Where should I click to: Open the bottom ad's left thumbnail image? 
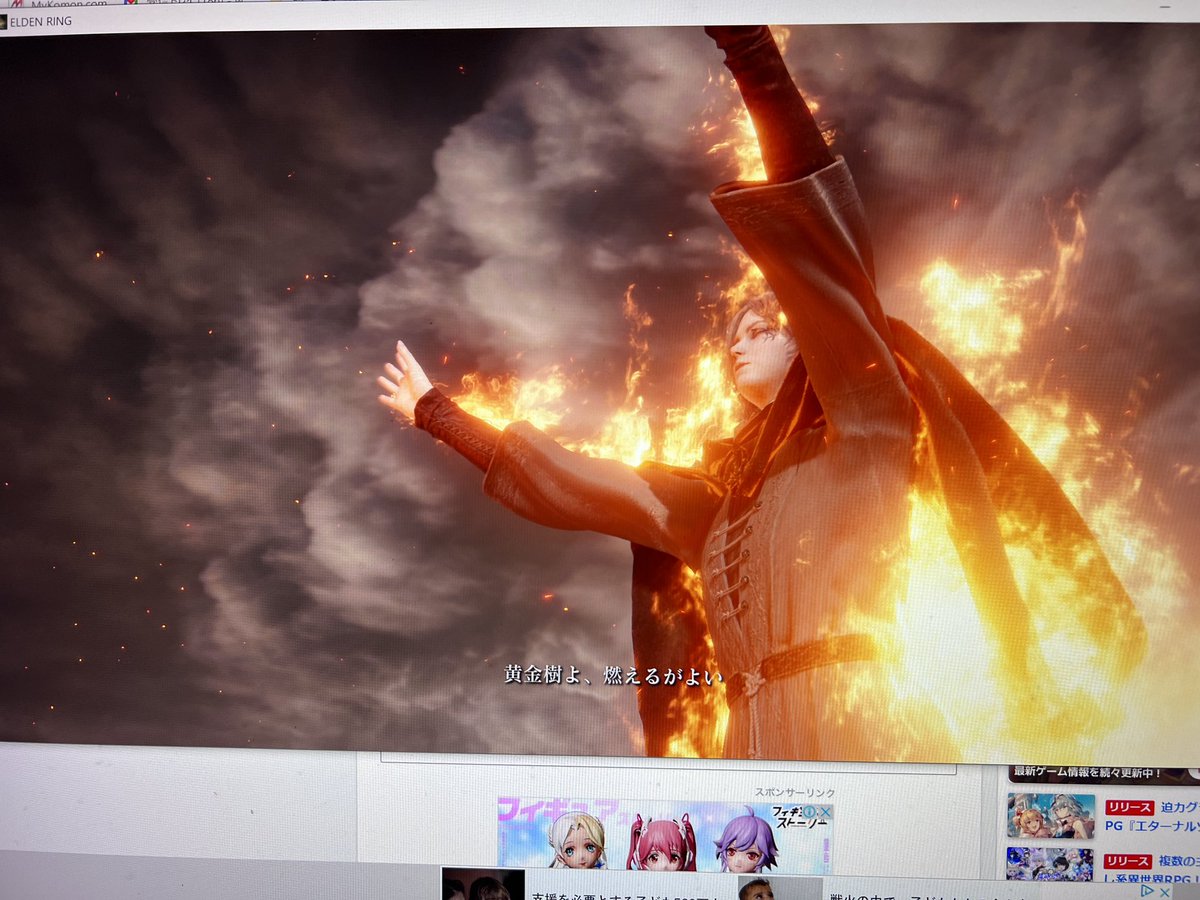tap(483, 884)
